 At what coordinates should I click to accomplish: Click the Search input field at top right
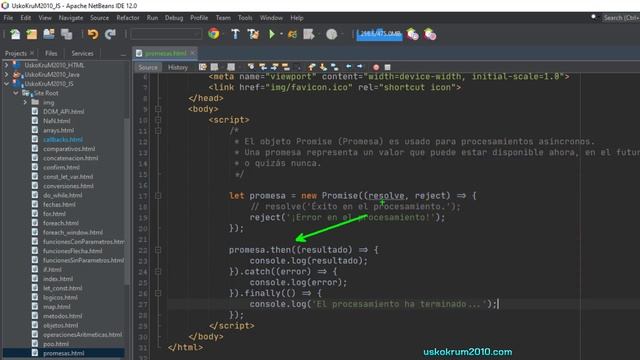(x=620, y=18)
